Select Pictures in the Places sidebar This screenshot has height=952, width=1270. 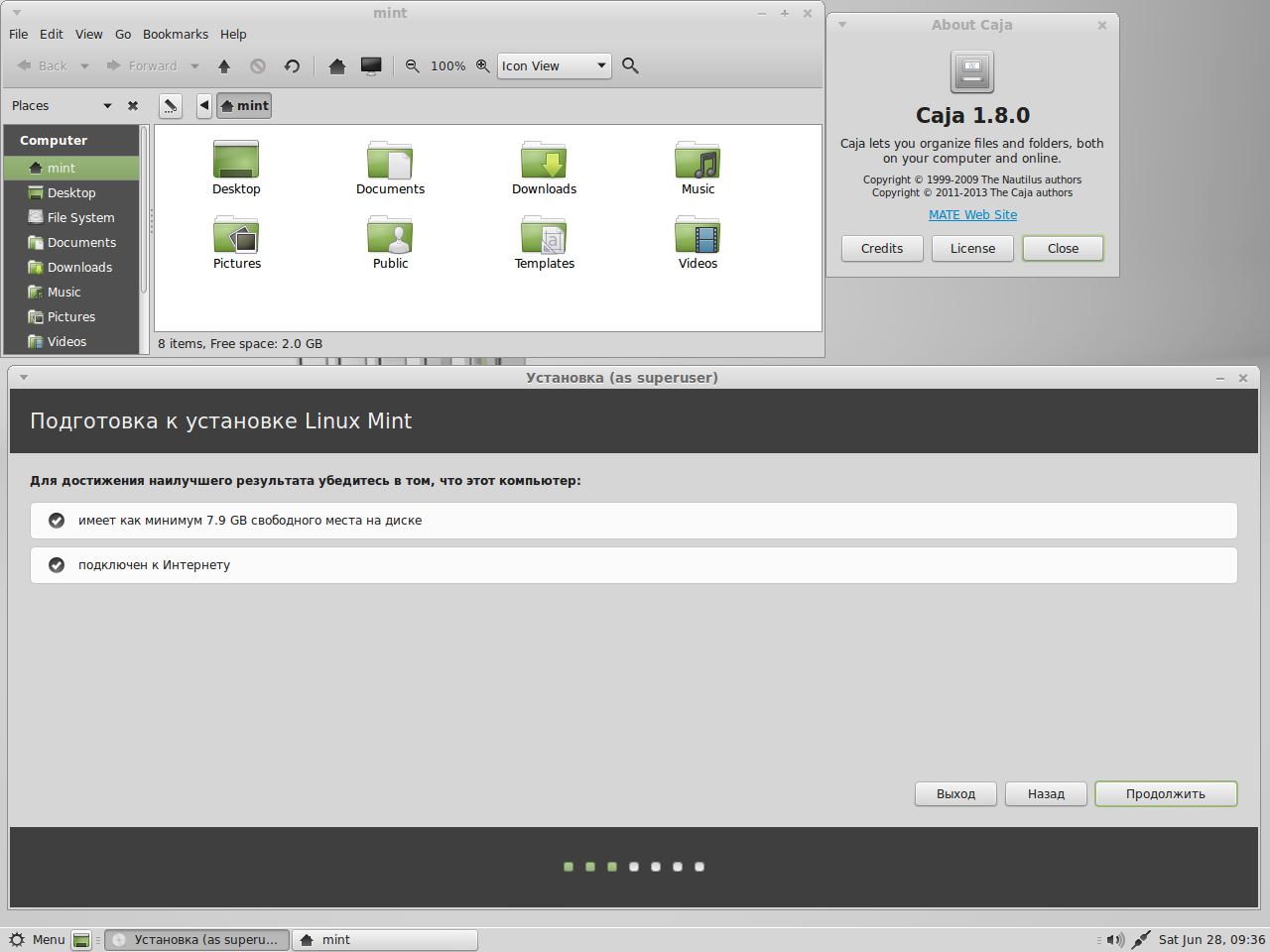point(71,317)
